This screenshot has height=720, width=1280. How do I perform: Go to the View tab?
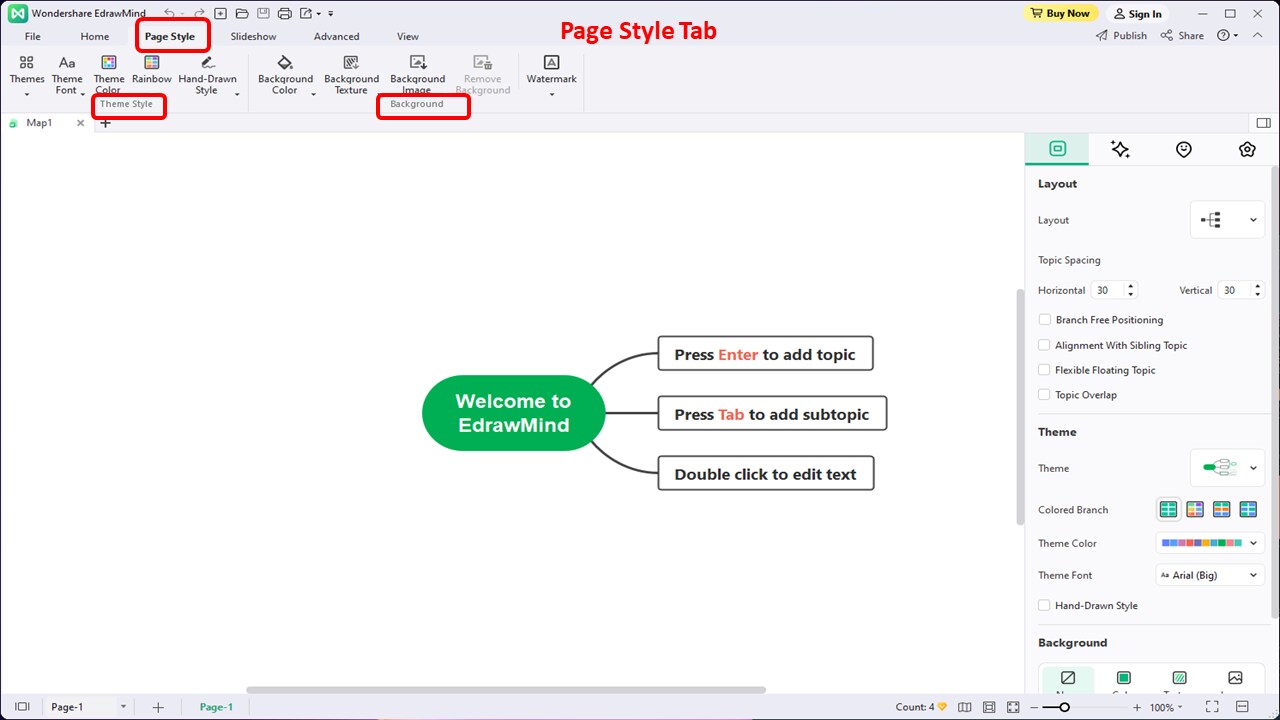pos(408,36)
